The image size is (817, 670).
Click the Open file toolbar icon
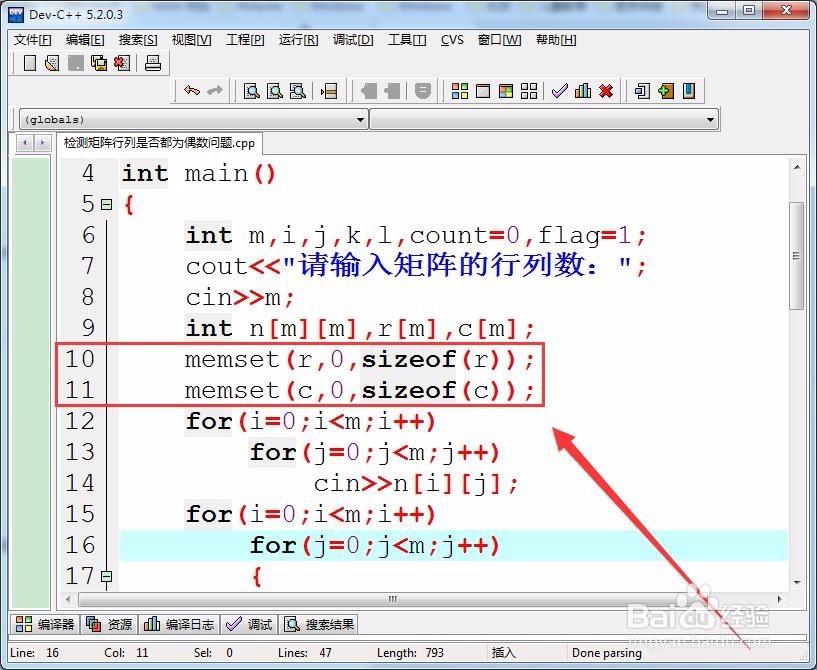[52, 63]
